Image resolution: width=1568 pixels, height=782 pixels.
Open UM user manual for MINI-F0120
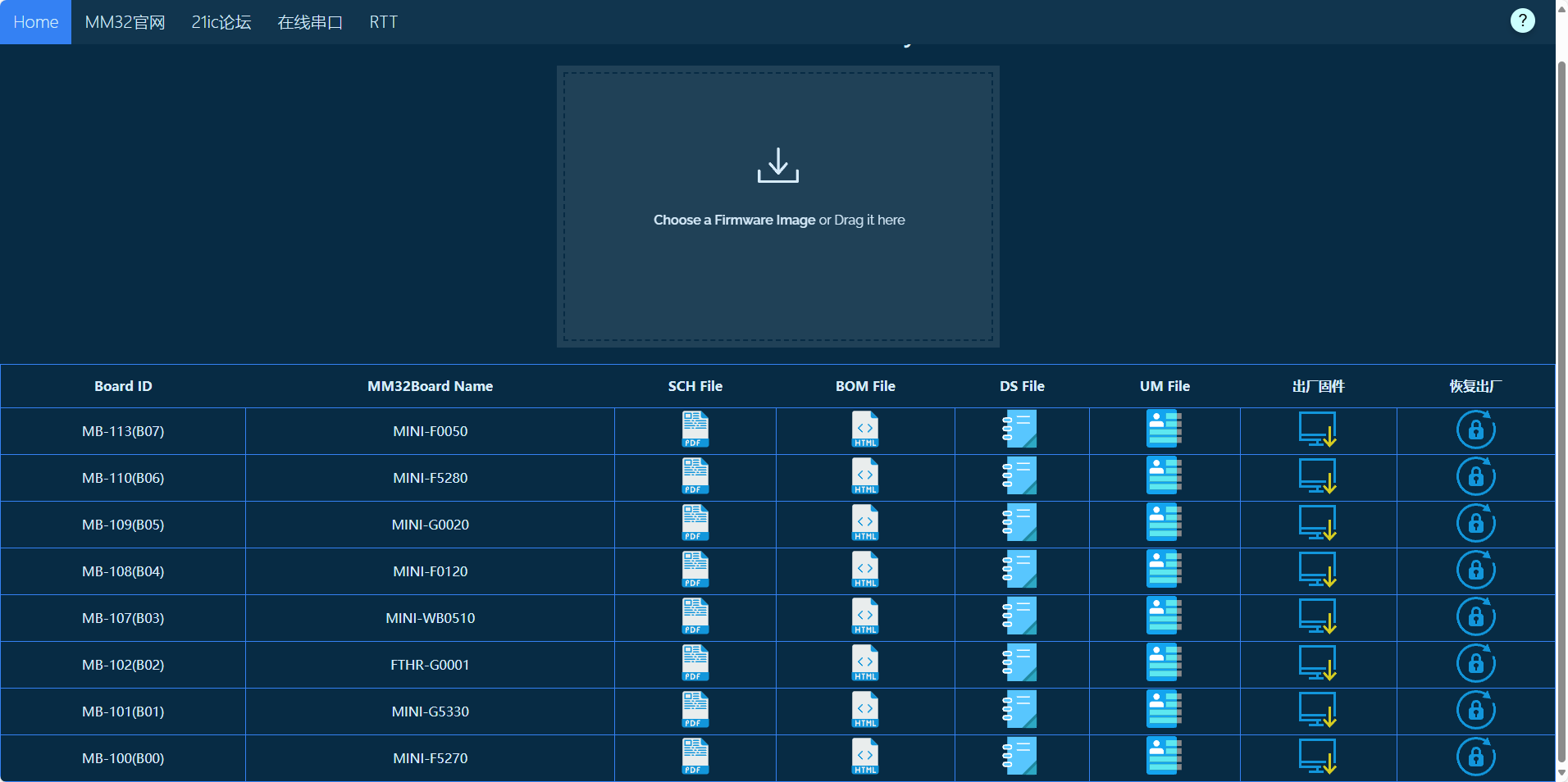coord(1164,570)
